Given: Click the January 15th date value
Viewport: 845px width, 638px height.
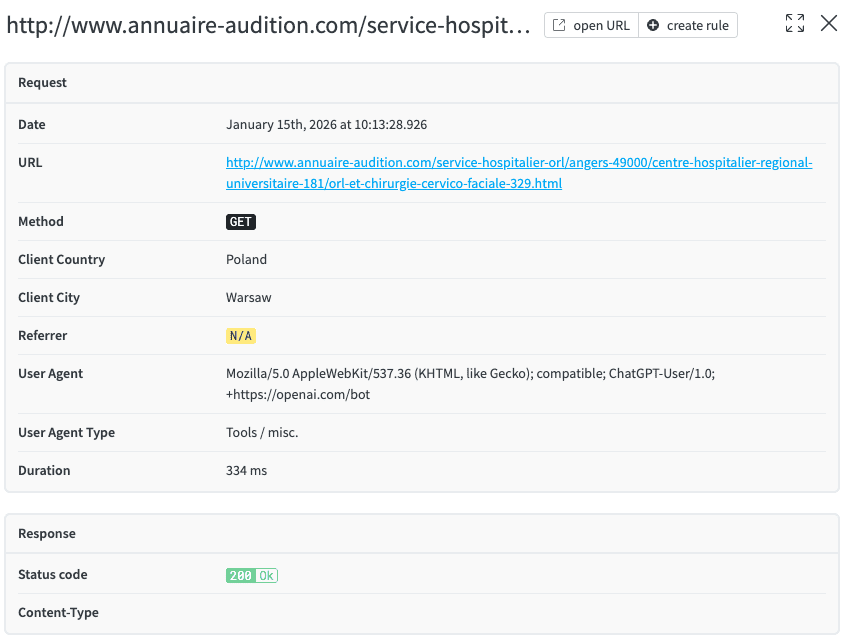Looking at the screenshot, I should click(x=326, y=124).
